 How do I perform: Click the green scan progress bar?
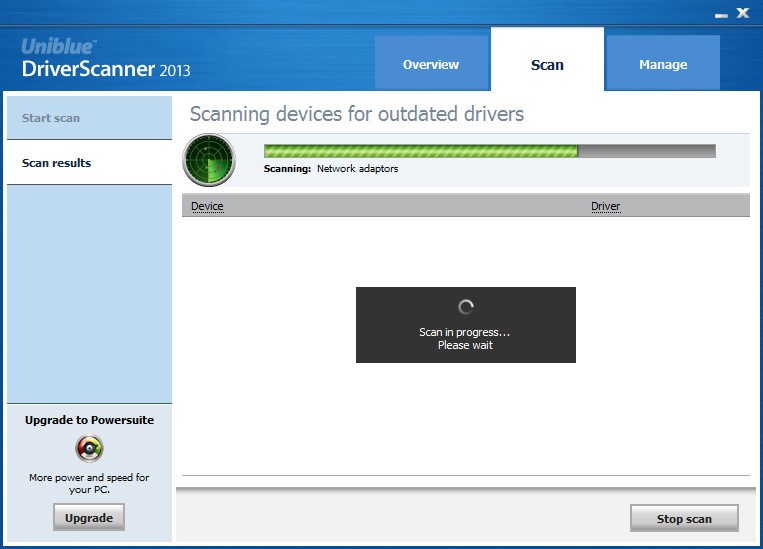490,151
